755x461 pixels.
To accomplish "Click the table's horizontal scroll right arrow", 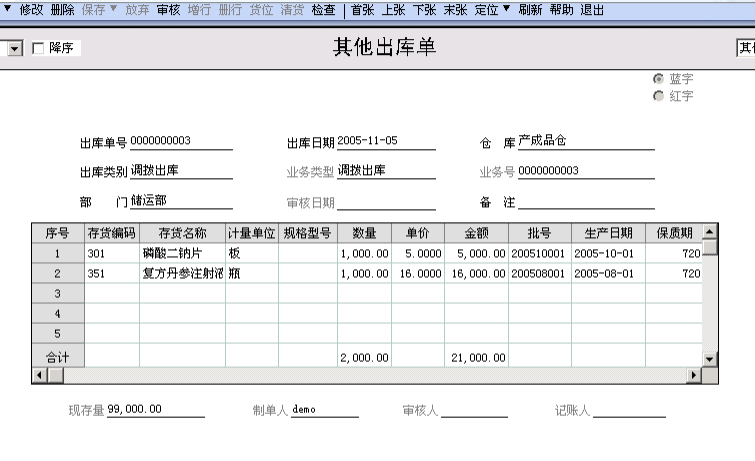I will (693, 375).
